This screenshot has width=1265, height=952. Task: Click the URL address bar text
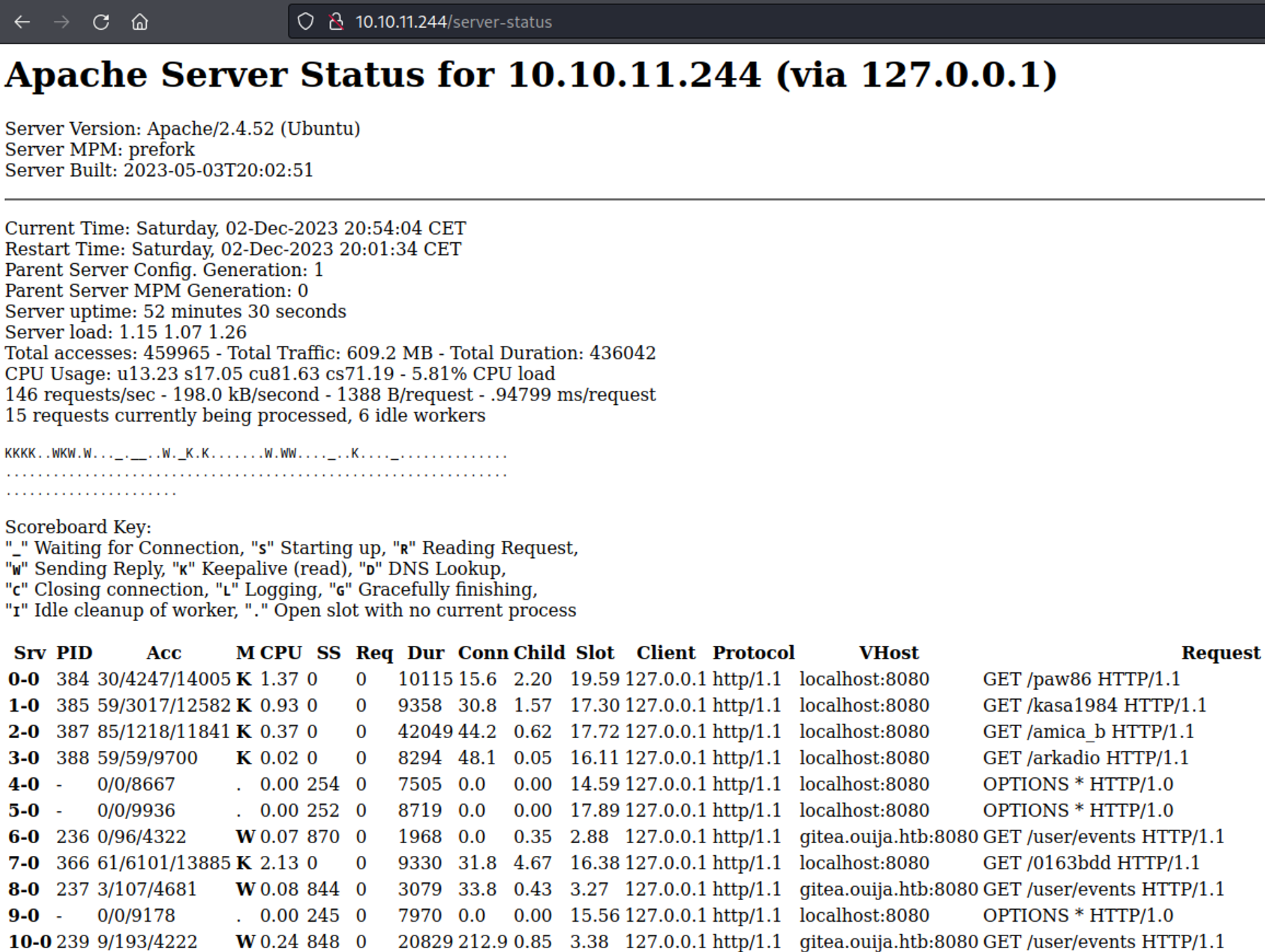coord(454,22)
